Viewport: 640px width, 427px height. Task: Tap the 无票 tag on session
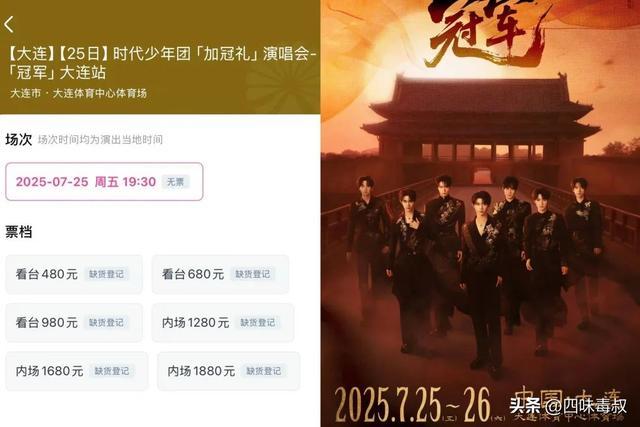point(176,182)
